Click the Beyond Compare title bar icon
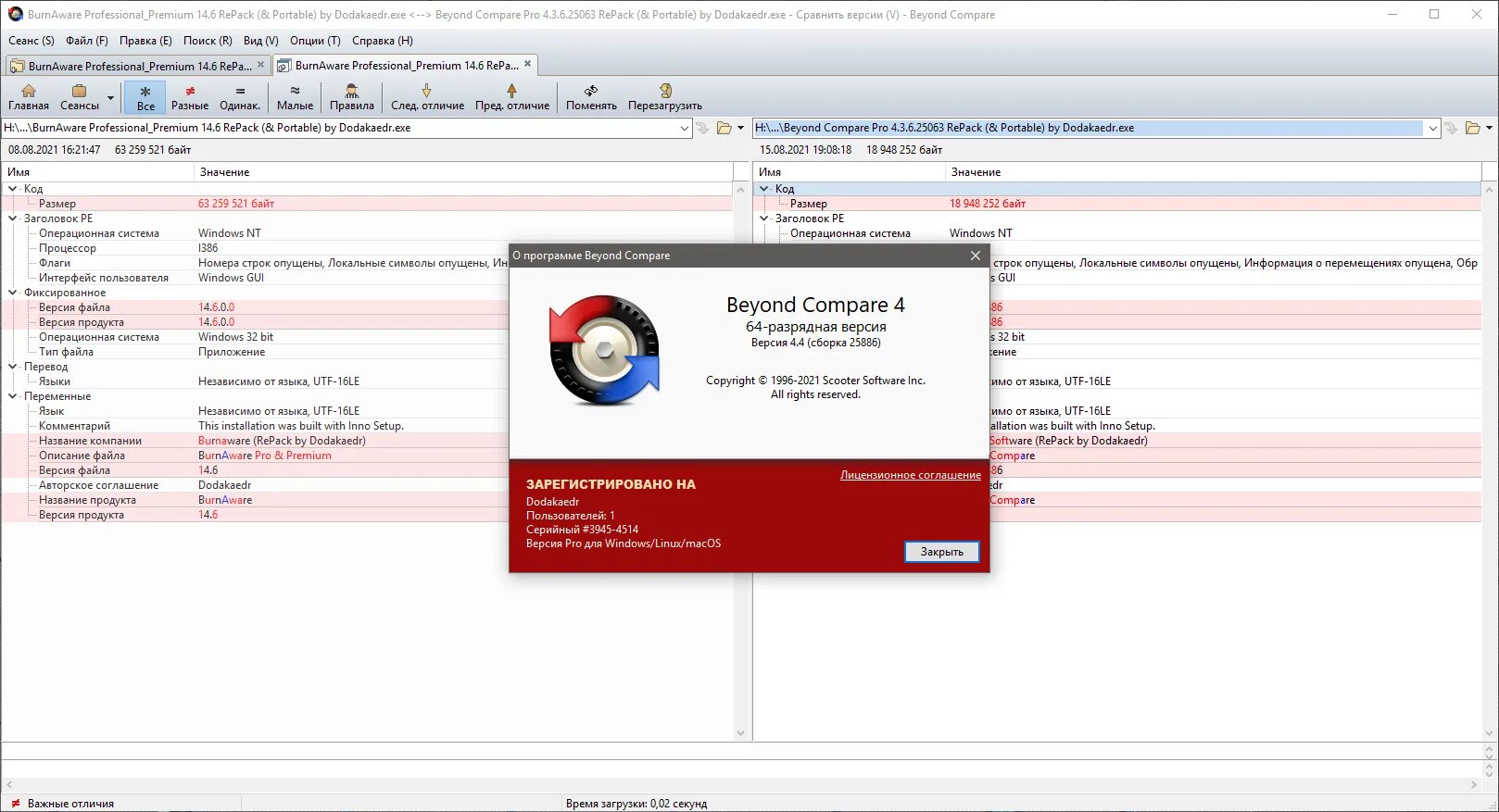Screen dimensions: 1499x812 pyautogui.click(x=15, y=14)
